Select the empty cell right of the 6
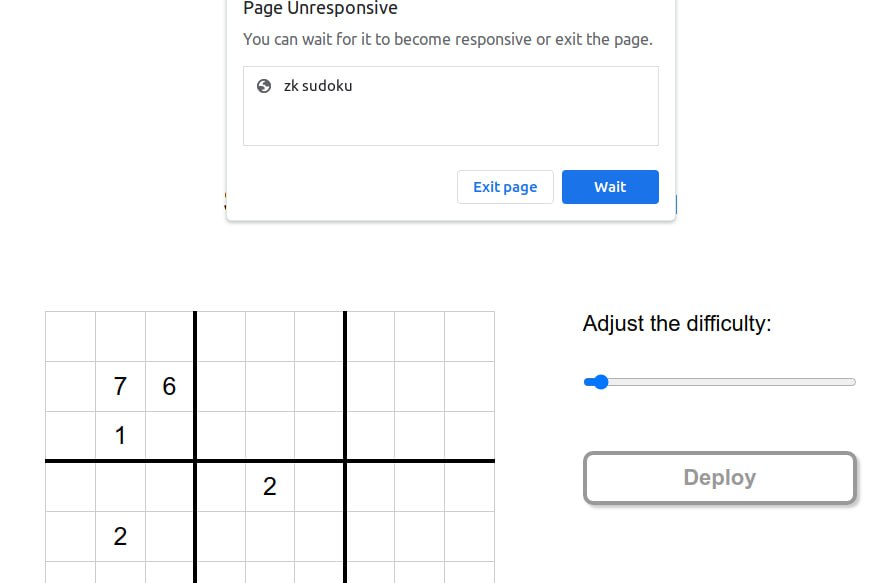Screen dimensions: 888x583 tap(220, 386)
